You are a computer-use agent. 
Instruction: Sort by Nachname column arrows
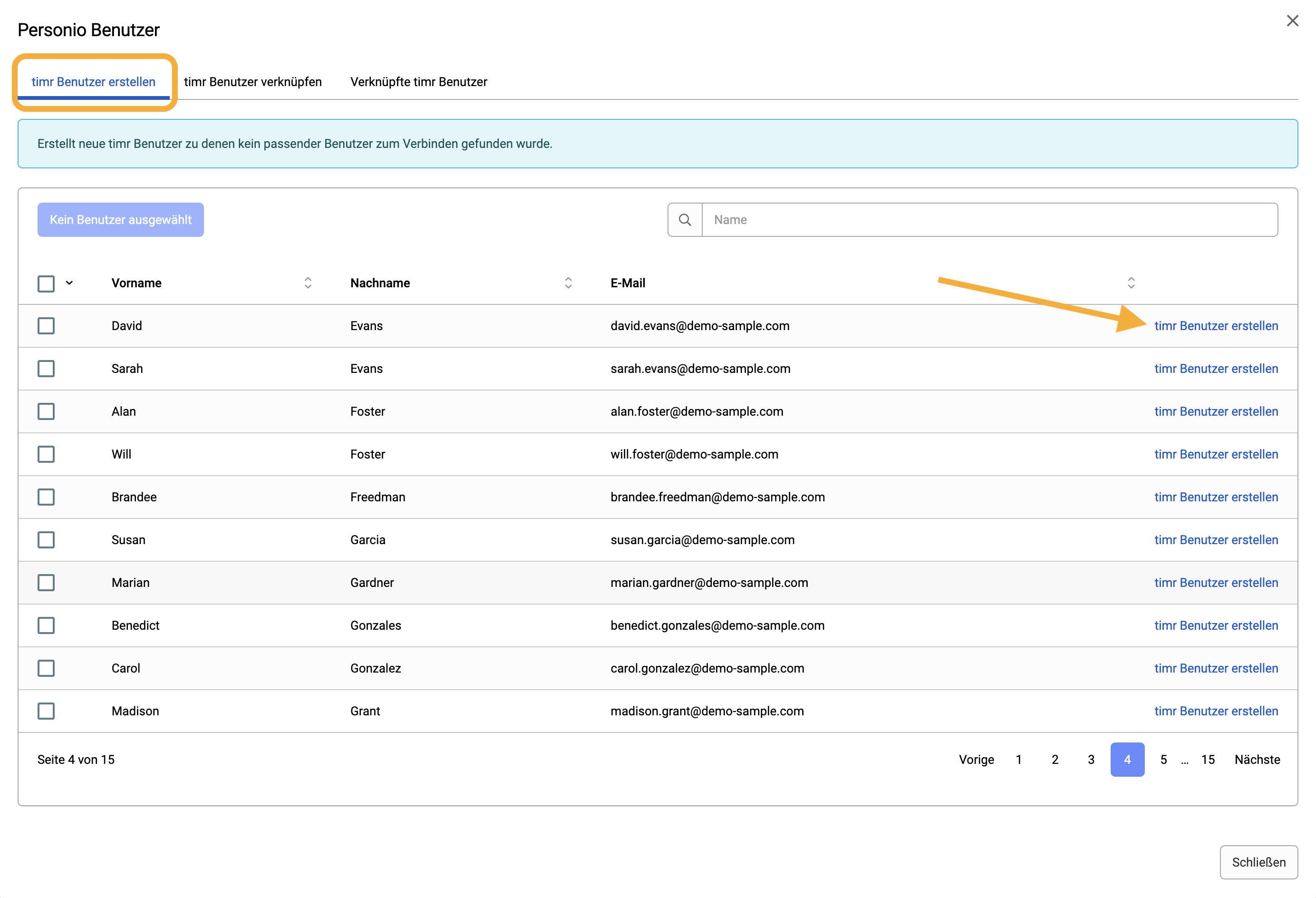pyautogui.click(x=568, y=283)
